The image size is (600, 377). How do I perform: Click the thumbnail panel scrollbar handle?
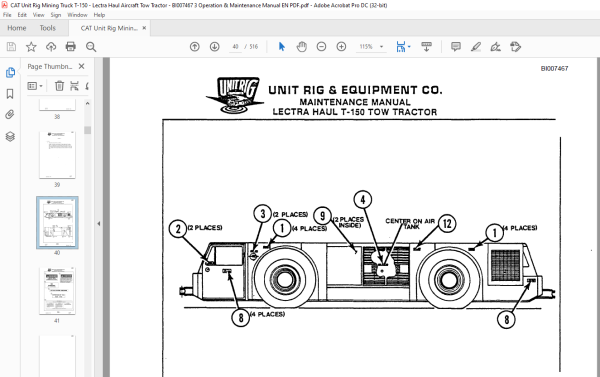88,130
